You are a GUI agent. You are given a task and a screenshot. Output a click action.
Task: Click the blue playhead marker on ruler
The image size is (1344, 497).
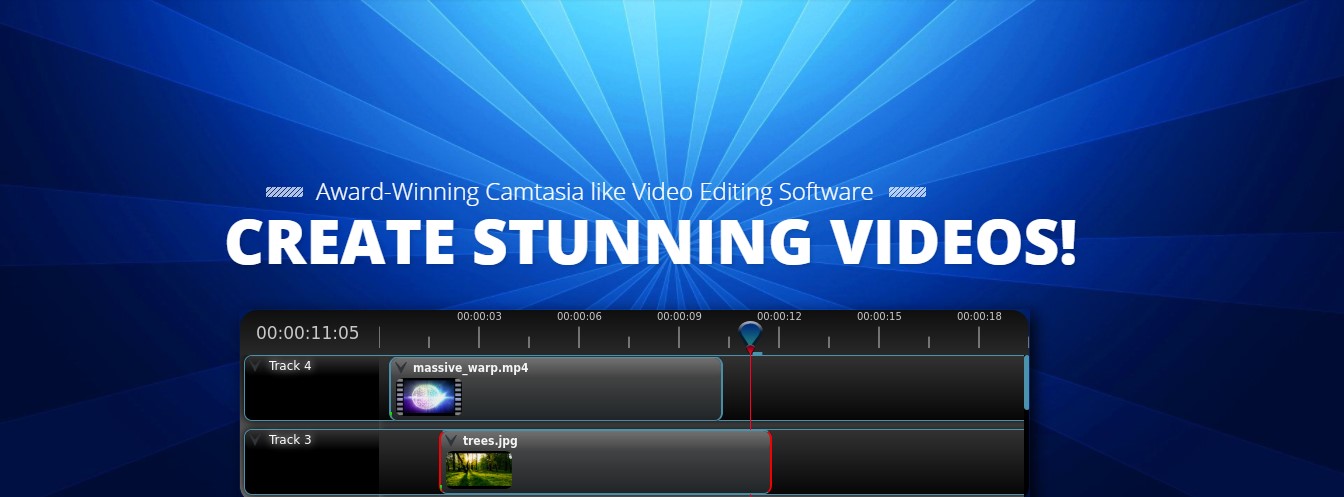tap(750, 335)
